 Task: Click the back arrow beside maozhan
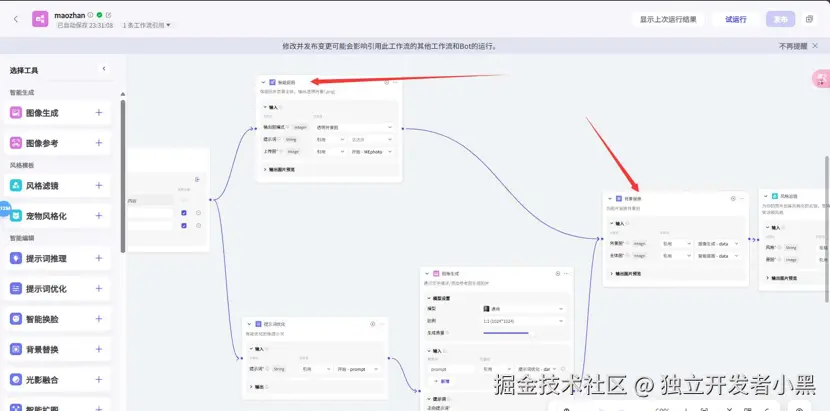click(14, 19)
